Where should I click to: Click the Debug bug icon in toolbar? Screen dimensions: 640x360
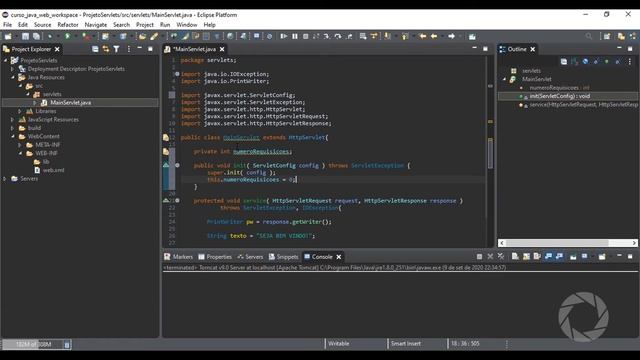click(x=50, y=36)
